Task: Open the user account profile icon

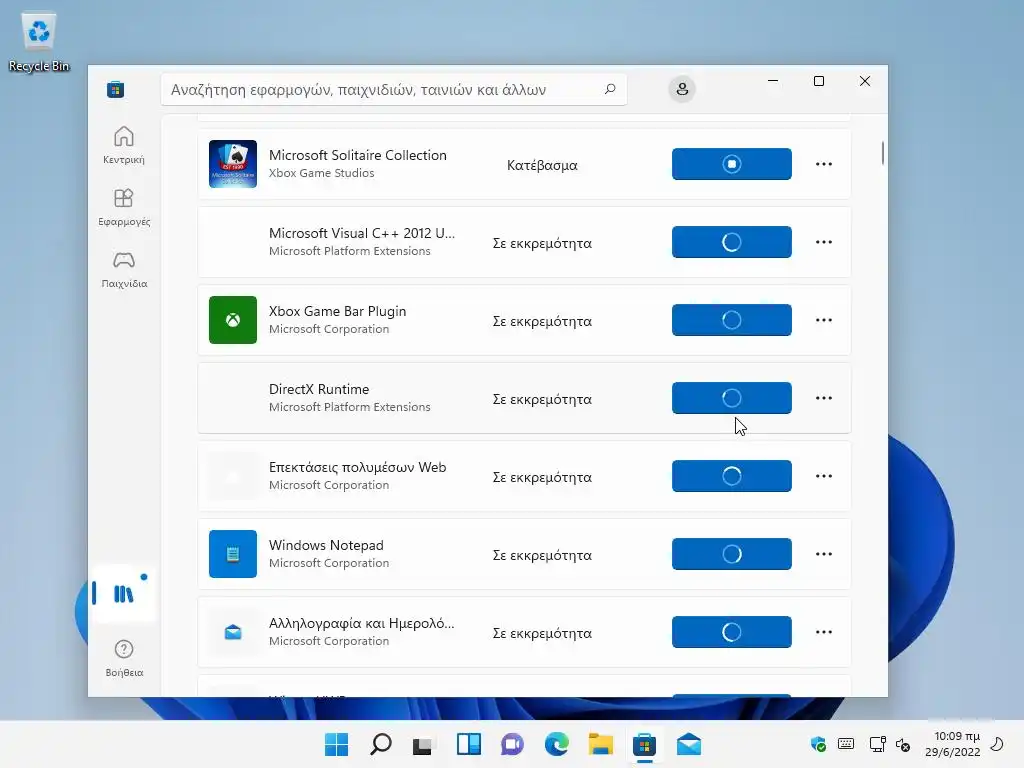Action: (x=682, y=89)
